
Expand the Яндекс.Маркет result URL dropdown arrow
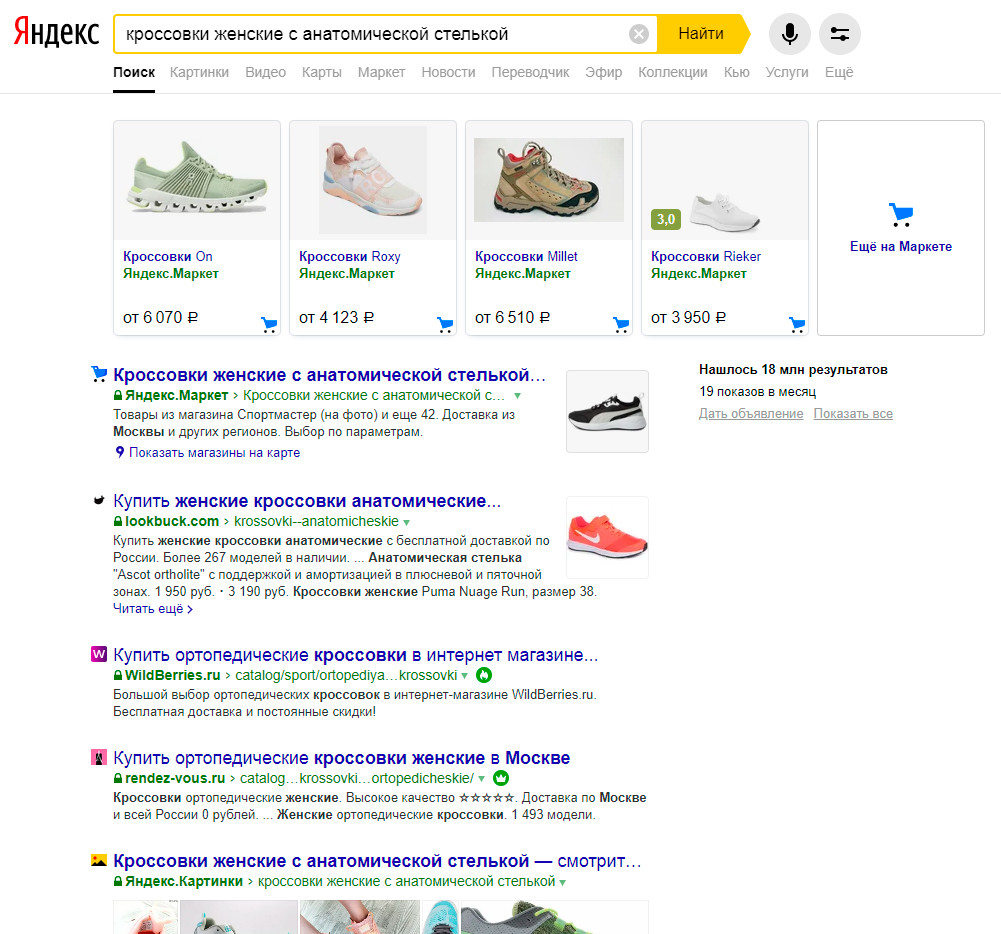[x=518, y=396]
